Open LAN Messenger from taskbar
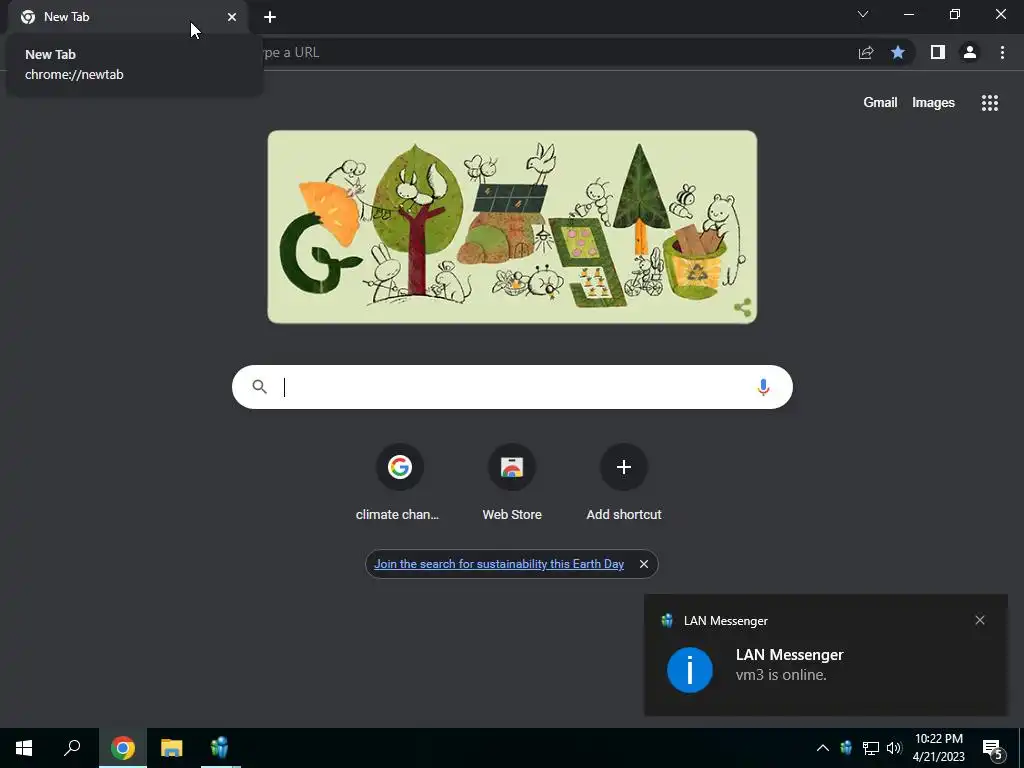Screen dimensions: 1024x768 click(x=220, y=748)
